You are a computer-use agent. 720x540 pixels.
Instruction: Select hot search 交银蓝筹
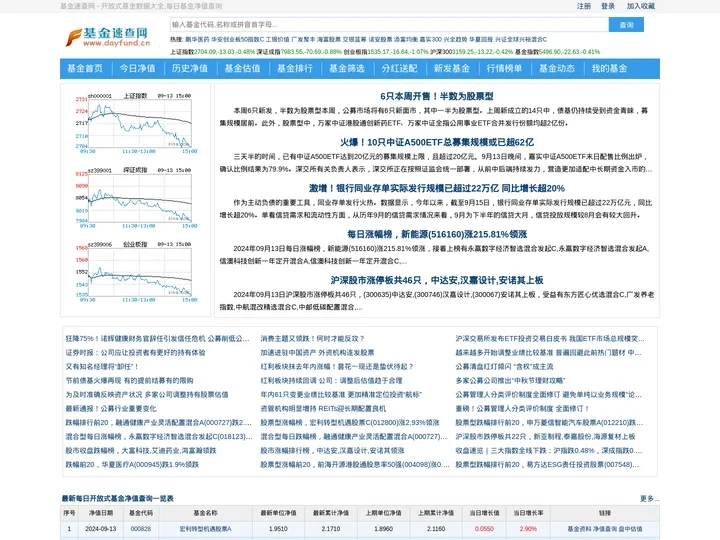point(354,39)
